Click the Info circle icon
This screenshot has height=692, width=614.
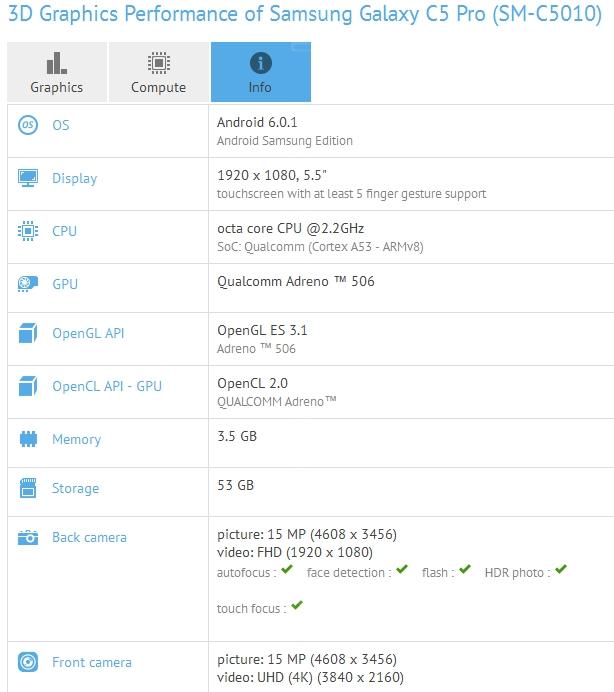point(261,63)
